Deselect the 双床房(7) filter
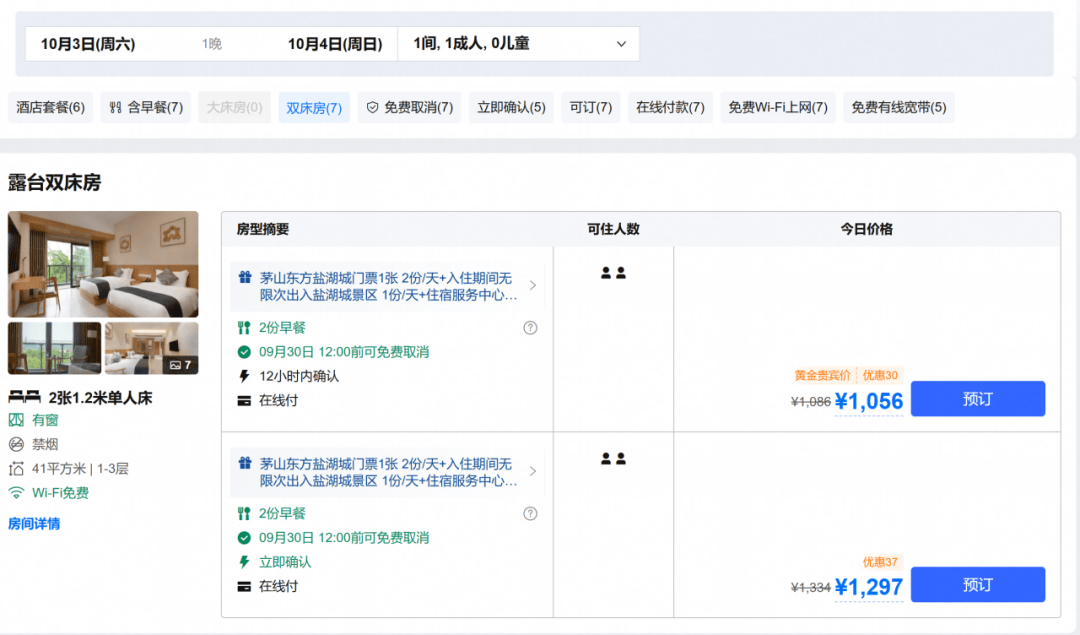The image size is (1080, 635). (314, 107)
